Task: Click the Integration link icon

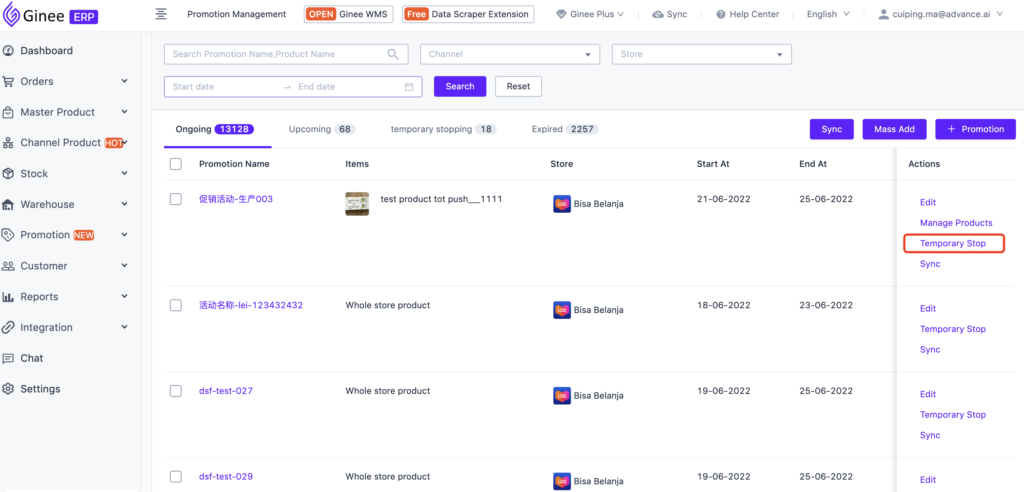Action: pyautogui.click(x=8, y=327)
